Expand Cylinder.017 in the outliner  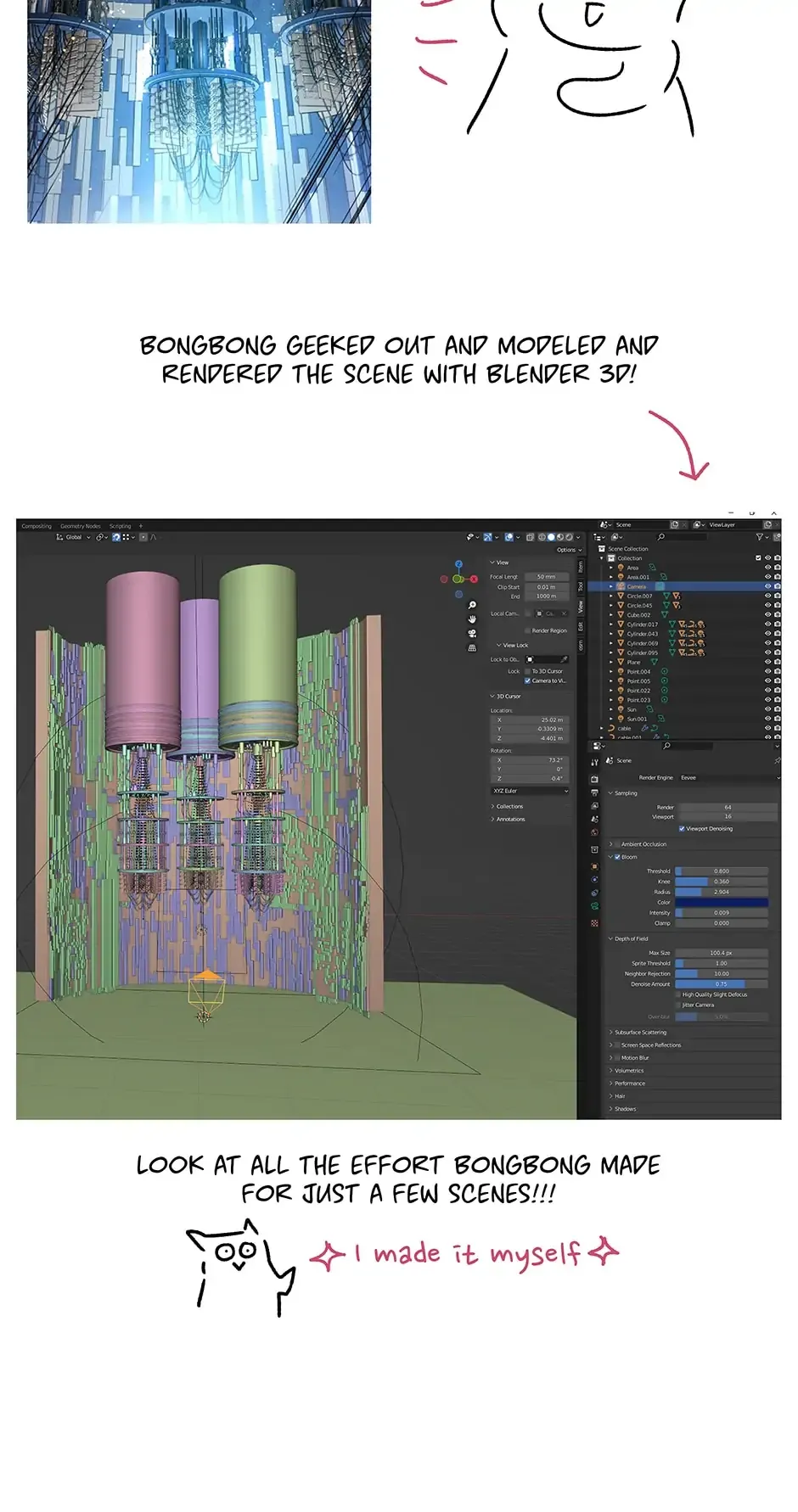point(611,624)
